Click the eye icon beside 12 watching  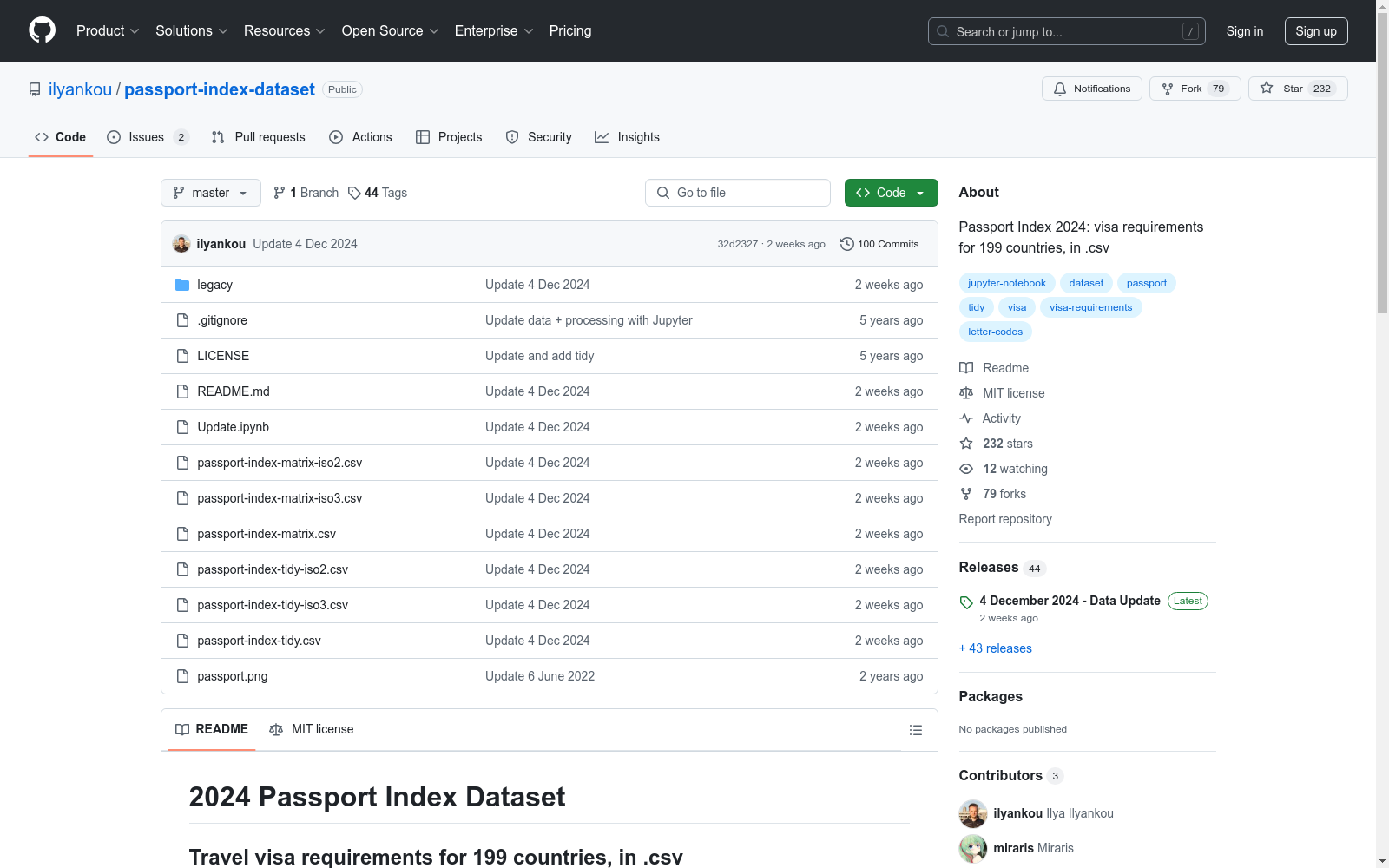966,469
